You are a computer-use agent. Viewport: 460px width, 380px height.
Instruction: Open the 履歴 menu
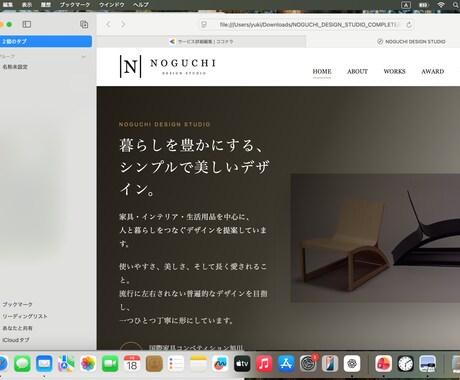(46, 5)
